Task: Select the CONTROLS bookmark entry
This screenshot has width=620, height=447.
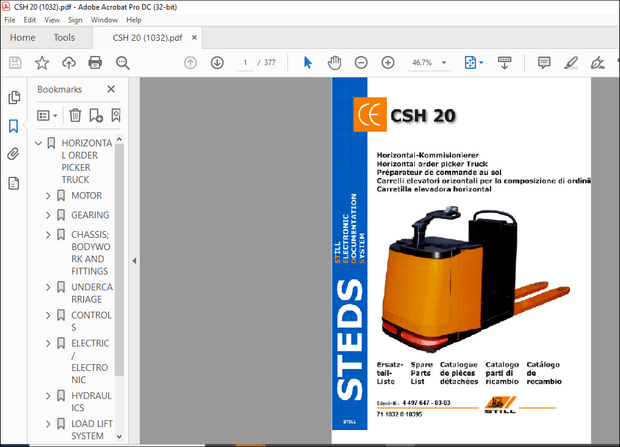Action: [91, 321]
